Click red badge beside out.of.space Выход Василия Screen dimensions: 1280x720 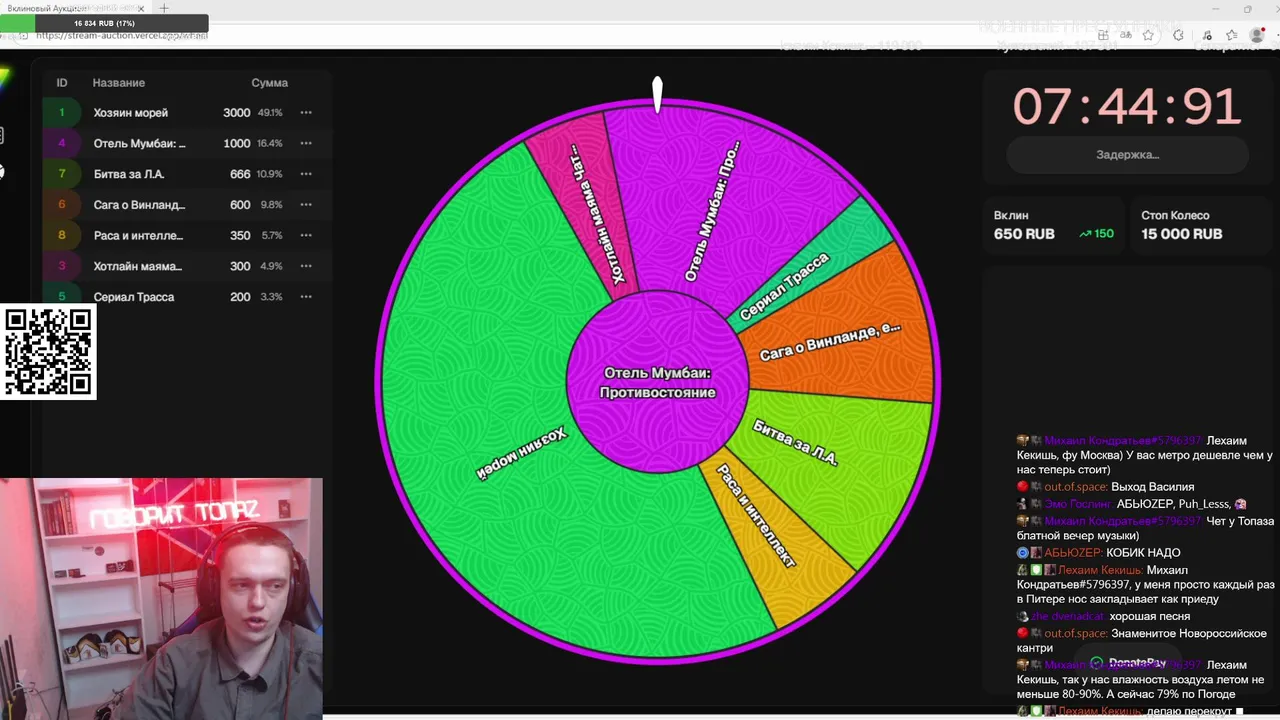(1023, 487)
